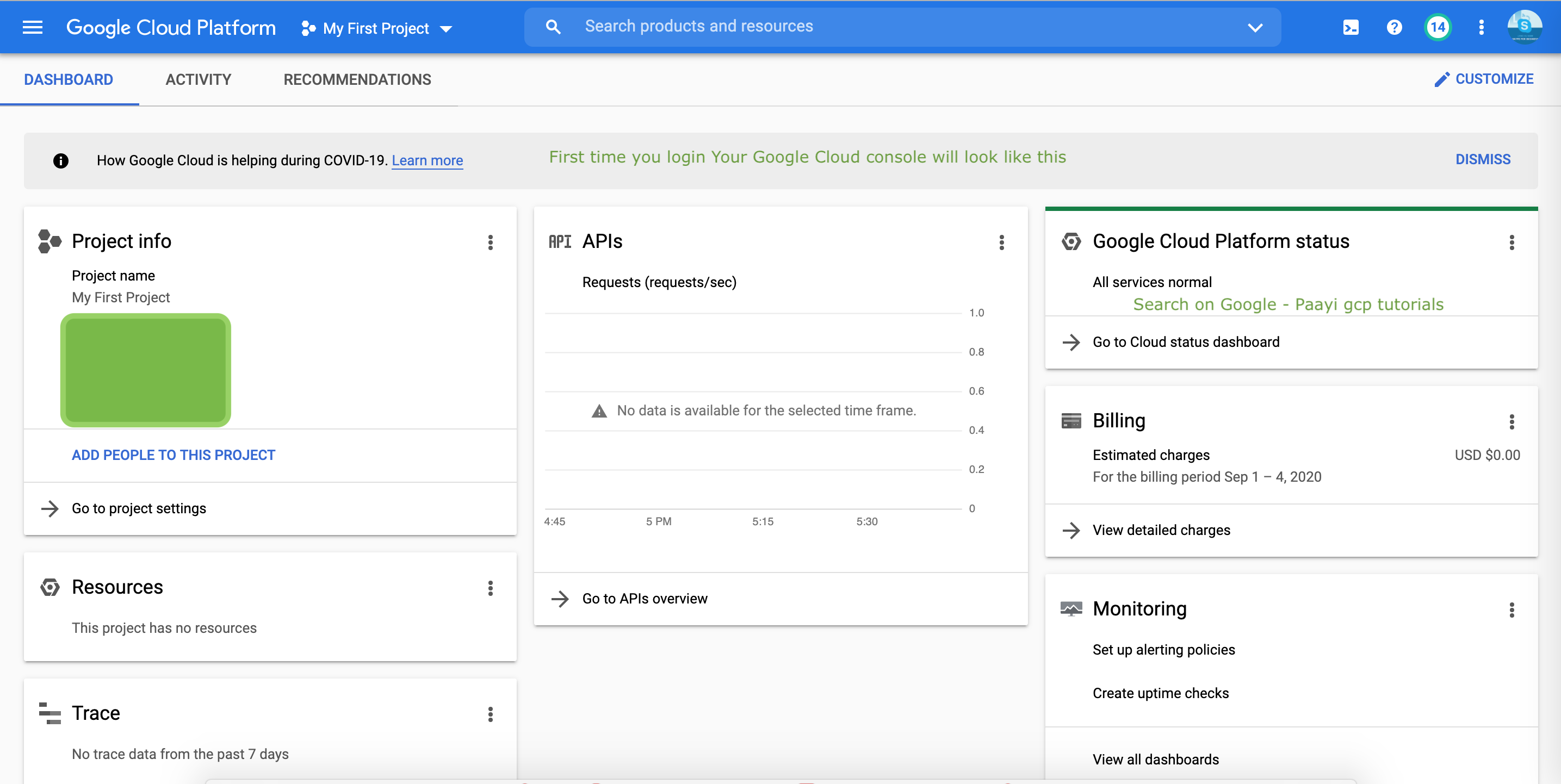Viewport: 1561px width, 784px height.
Task: Click Add People to This Project
Action: (x=174, y=455)
